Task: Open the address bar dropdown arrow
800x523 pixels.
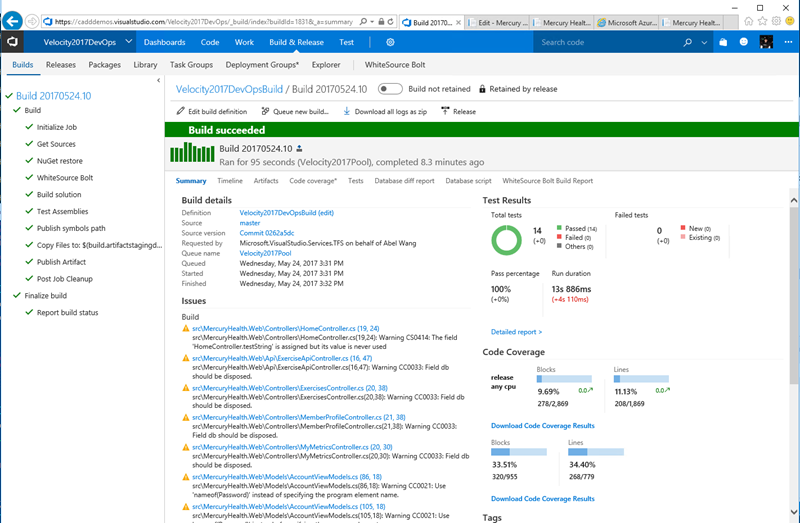Action: (x=372, y=22)
